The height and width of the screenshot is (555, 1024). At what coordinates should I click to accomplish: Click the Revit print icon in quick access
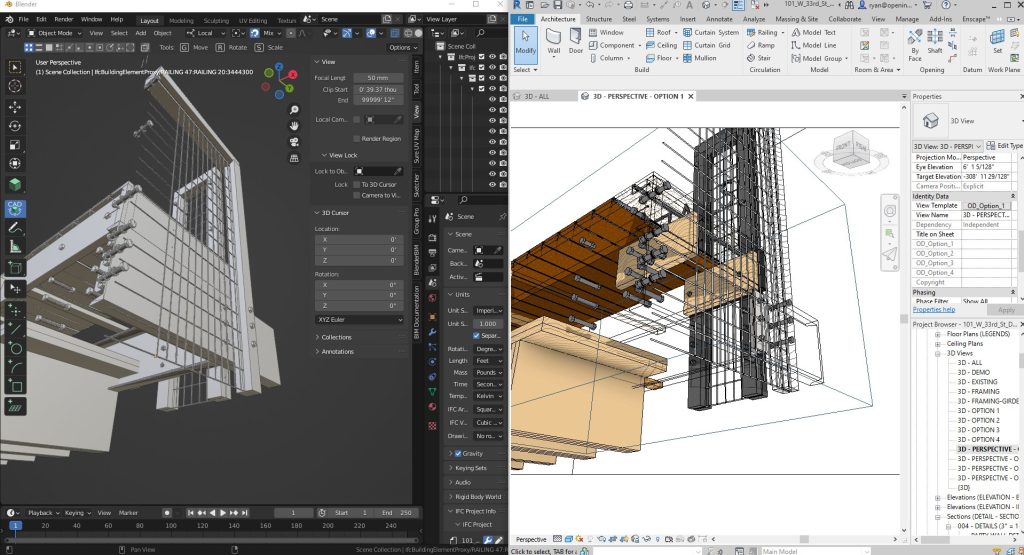click(628, 5)
